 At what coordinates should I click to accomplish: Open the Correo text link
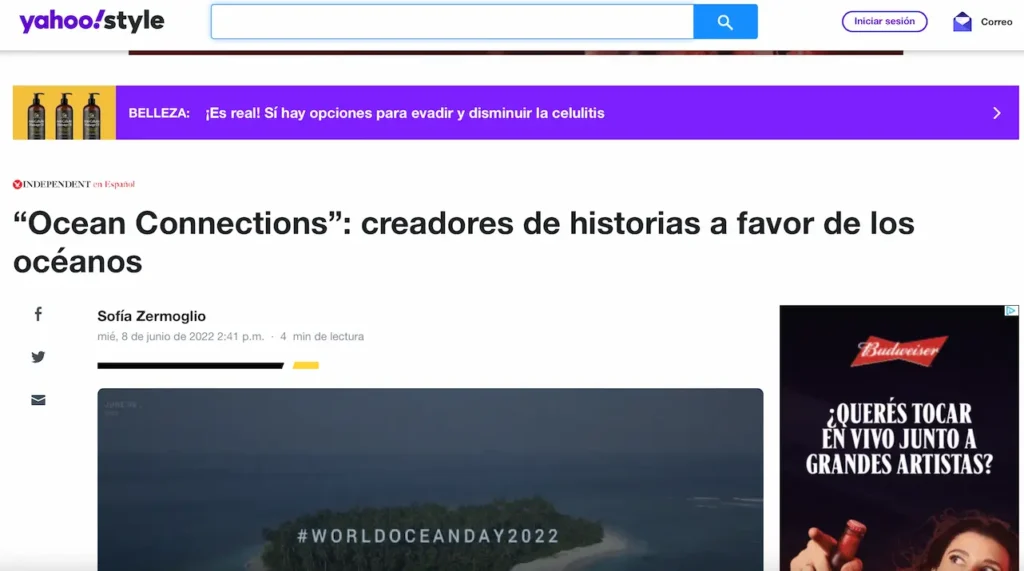(996, 22)
